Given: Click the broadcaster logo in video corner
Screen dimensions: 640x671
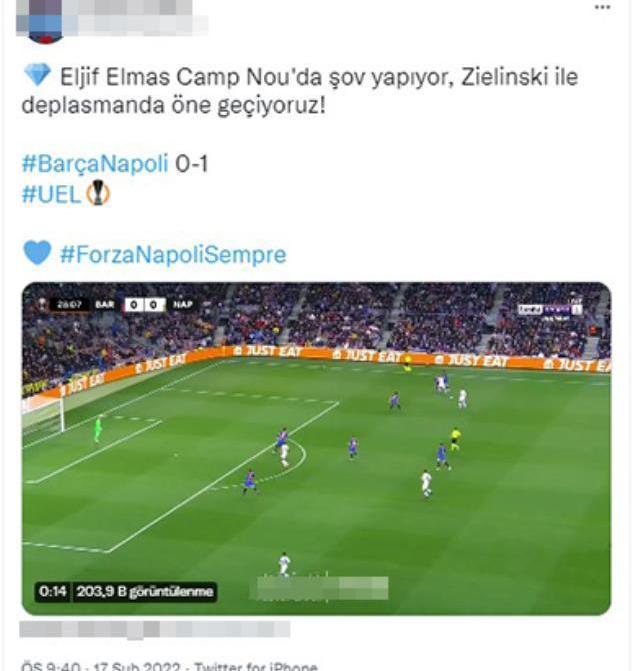Looking at the screenshot, I should click(550, 309).
